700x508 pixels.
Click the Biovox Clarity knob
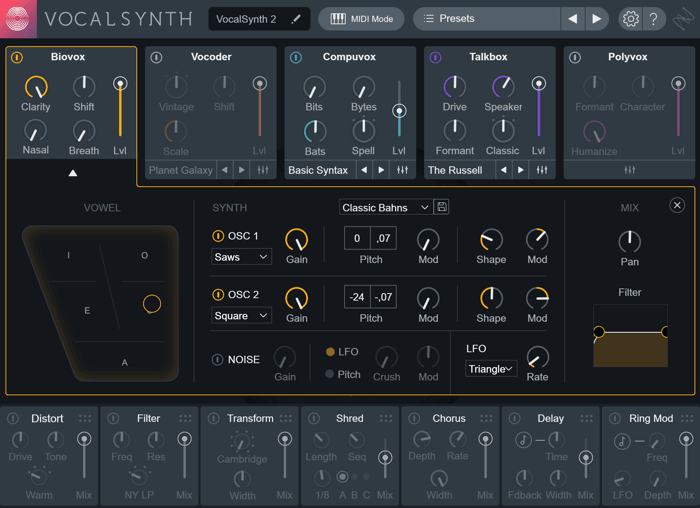[36, 87]
